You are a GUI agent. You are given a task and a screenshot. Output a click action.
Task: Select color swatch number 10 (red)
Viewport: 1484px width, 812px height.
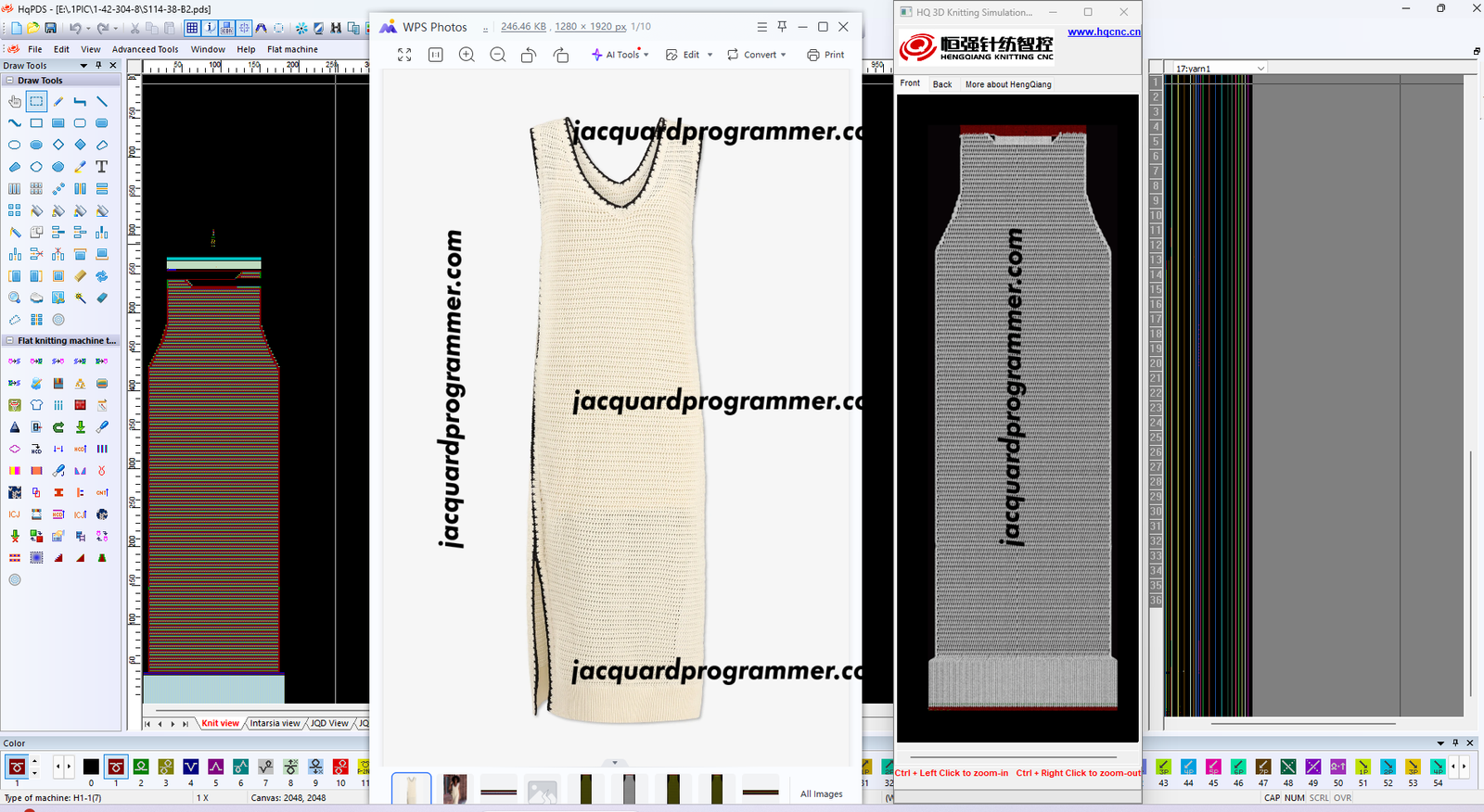point(340,767)
